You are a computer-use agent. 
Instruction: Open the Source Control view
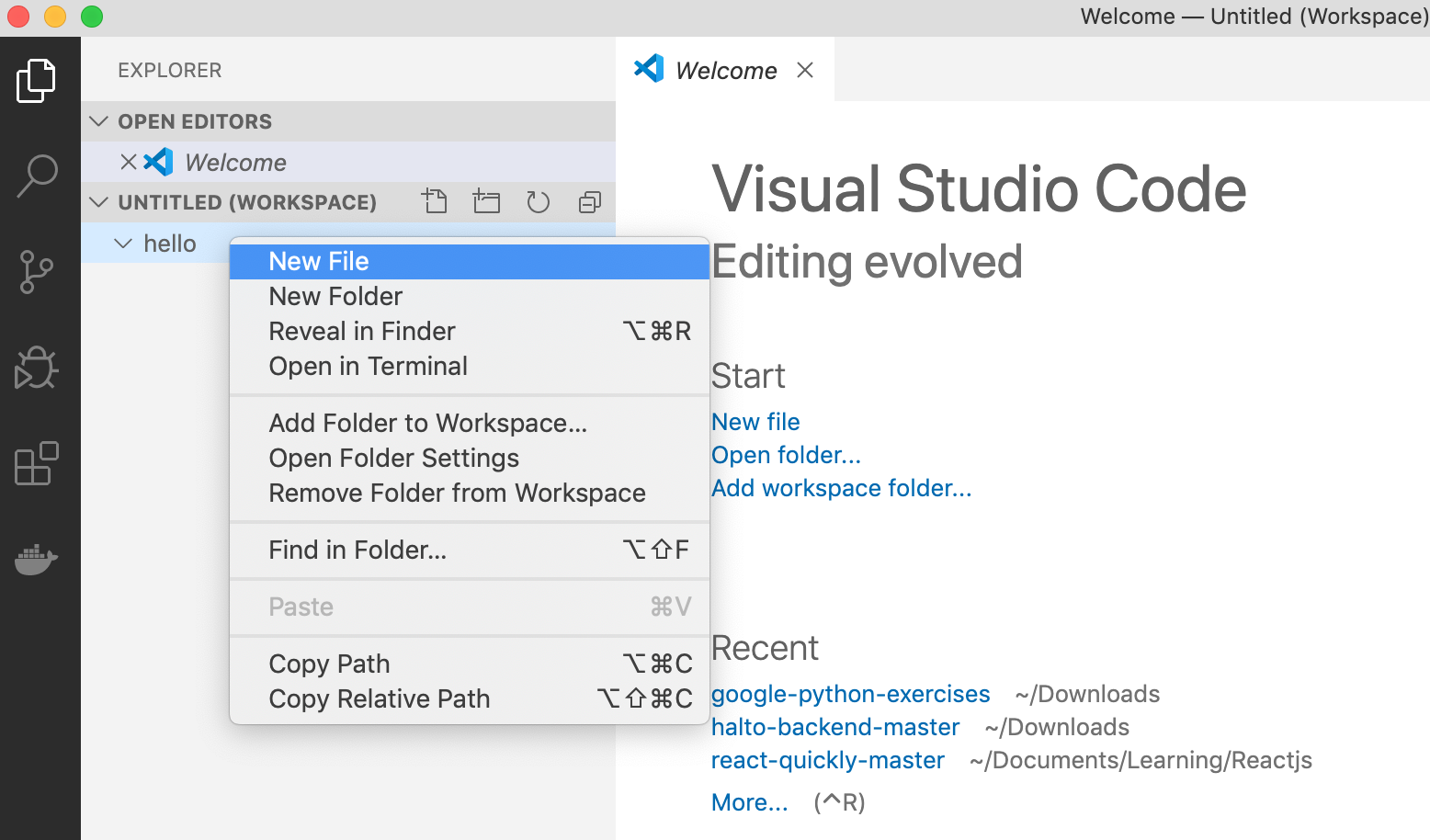click(x=38, y=272)
